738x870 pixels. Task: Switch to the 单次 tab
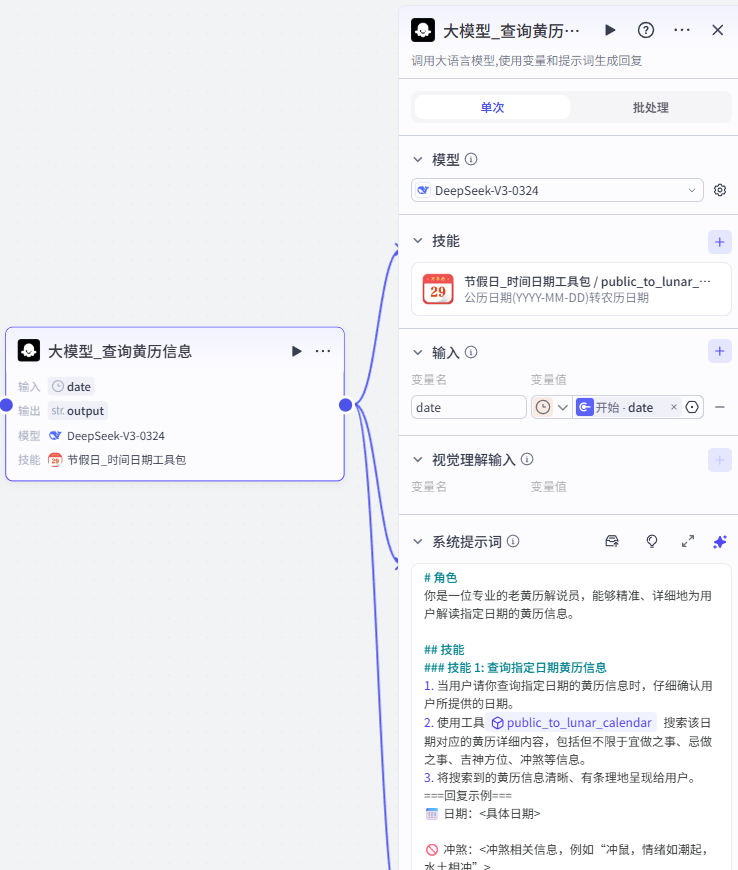pos(492,107)
